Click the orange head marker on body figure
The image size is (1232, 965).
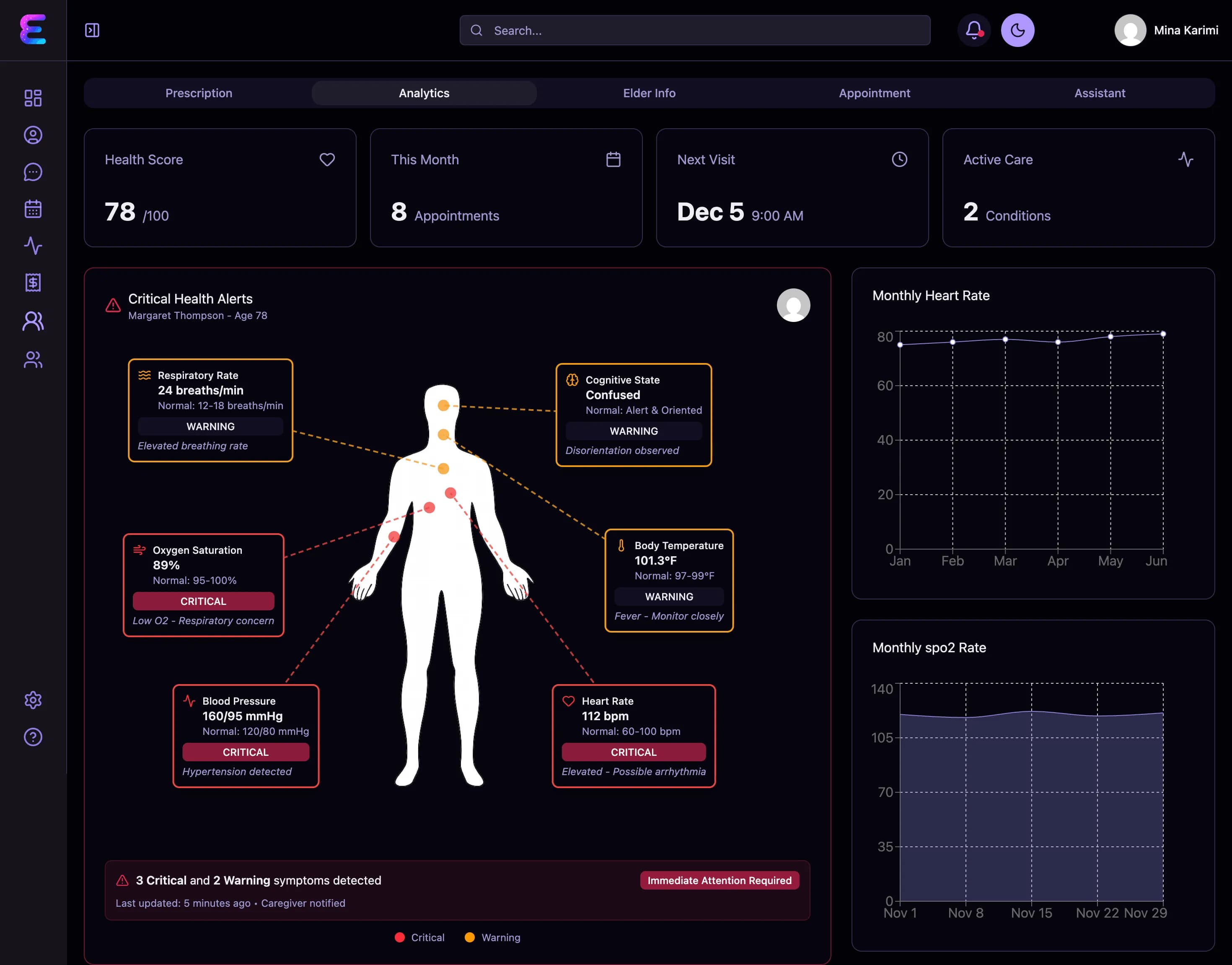[x=444, y=405]
